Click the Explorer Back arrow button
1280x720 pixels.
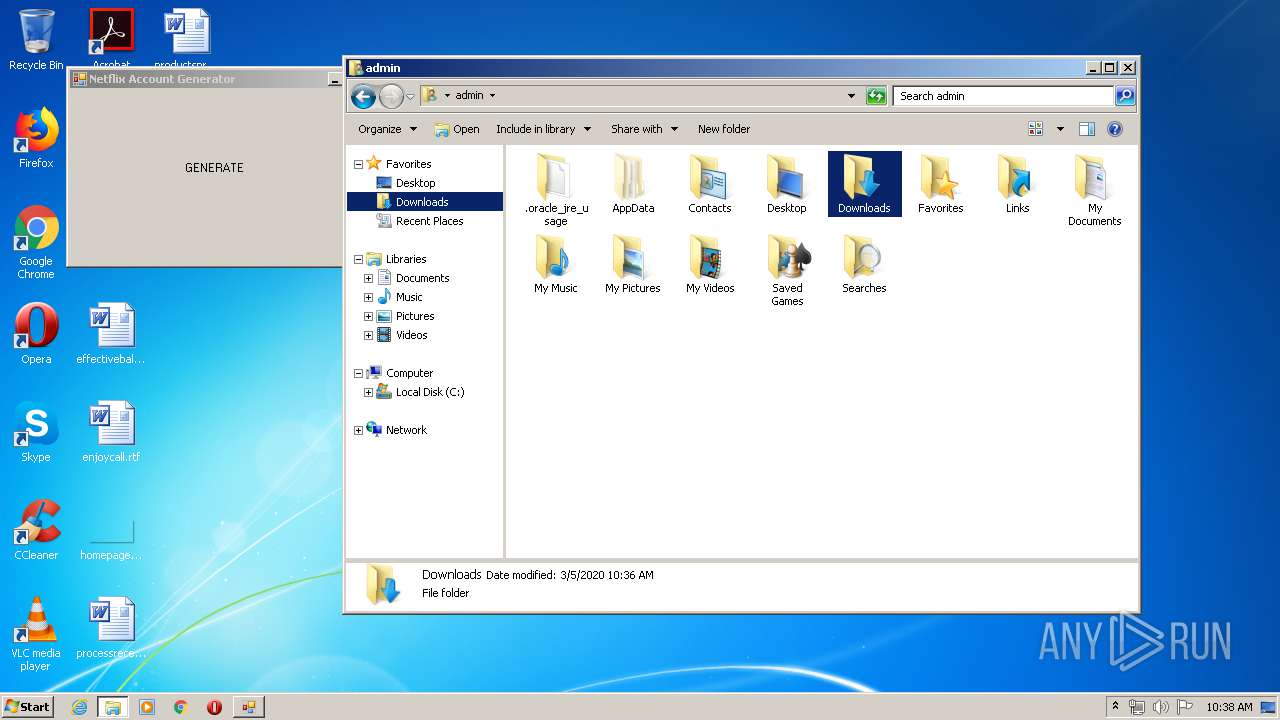pos(363,96)
